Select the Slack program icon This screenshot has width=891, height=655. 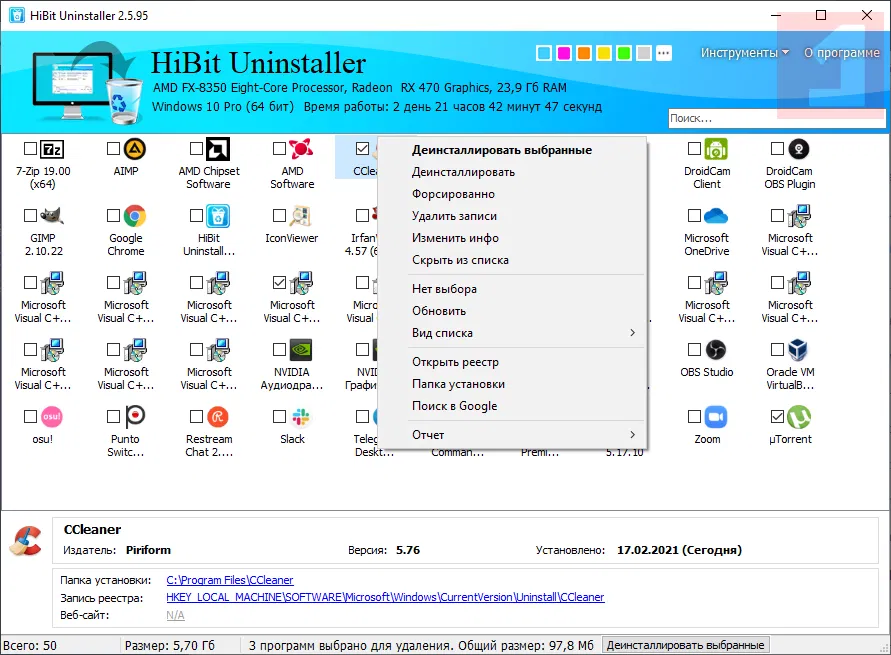(301, 417)
